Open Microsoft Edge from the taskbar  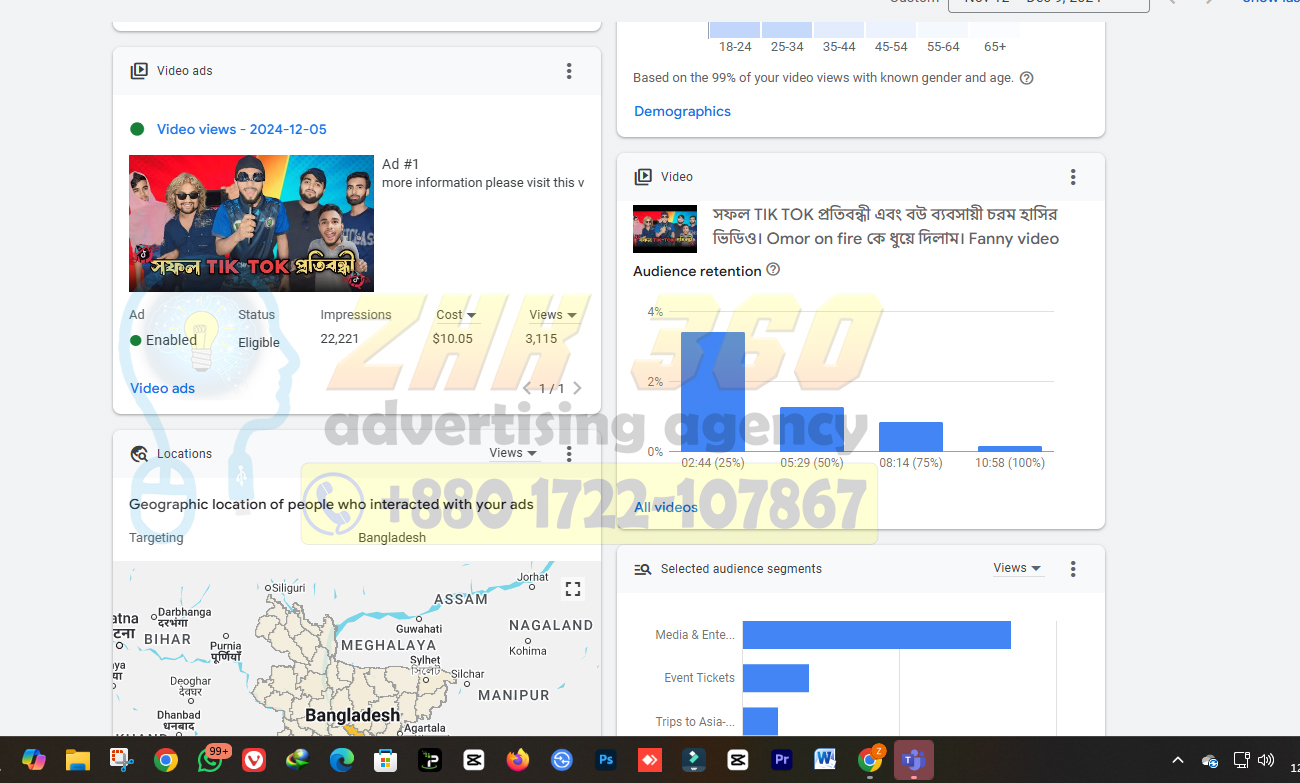tap(342, 760)
